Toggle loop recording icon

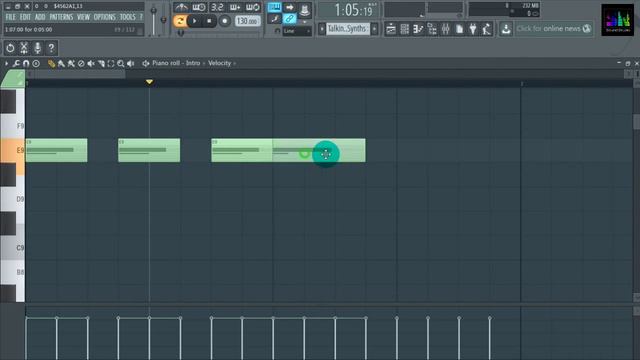click(253, 7)
